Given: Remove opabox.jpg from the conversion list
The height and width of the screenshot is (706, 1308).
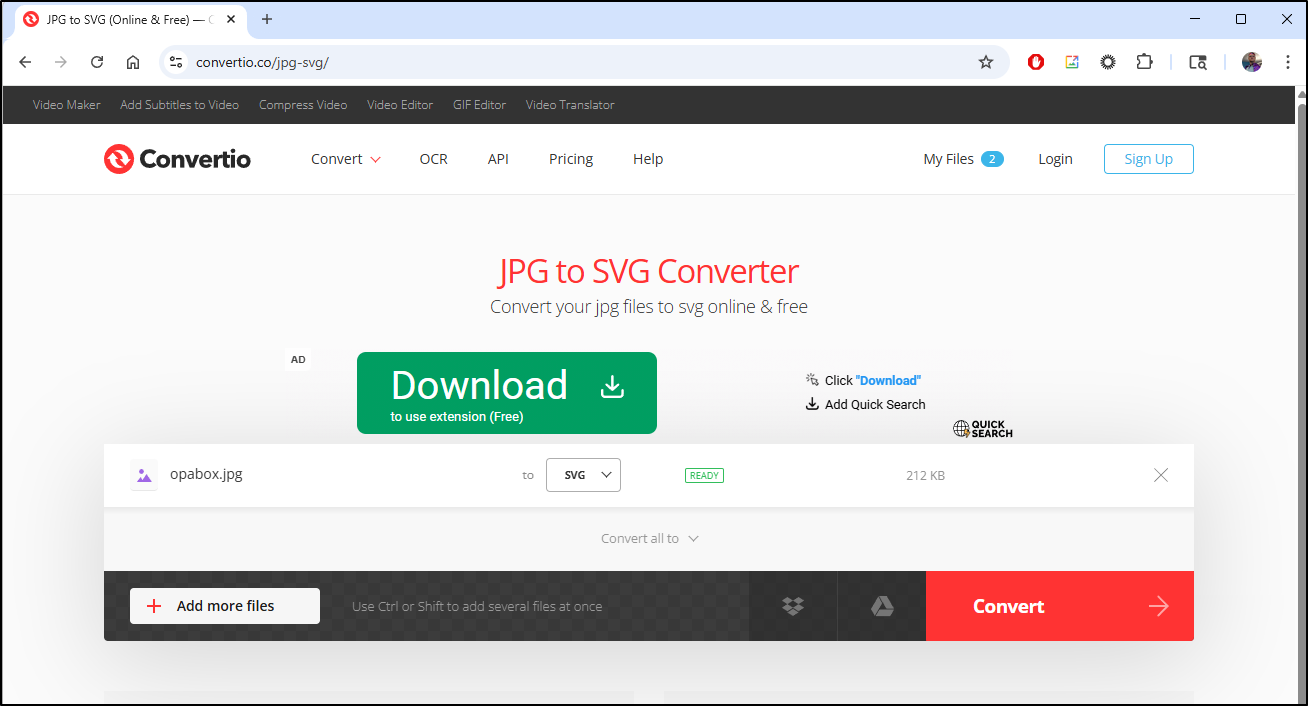Looking at the screenshot, I should pyautogui.click(x=1161, y=475).
